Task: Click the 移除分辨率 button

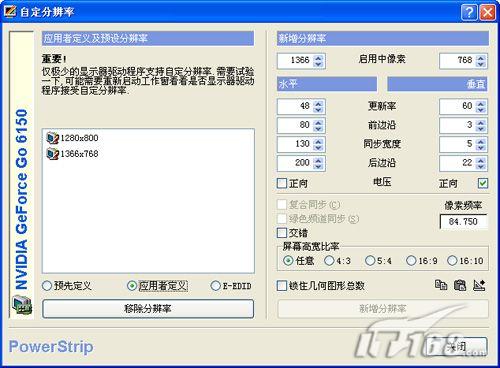Action: [148, 308]
